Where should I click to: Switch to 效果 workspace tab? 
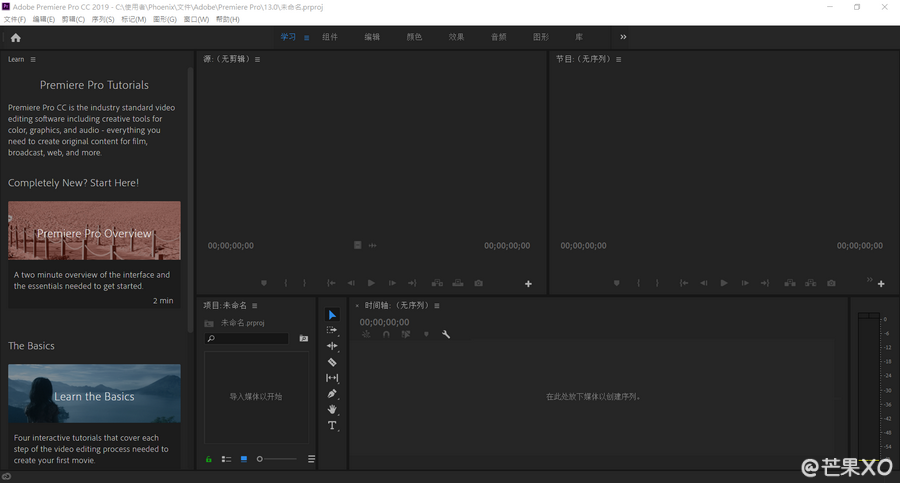pyautogui.click(x=456, y=37)
